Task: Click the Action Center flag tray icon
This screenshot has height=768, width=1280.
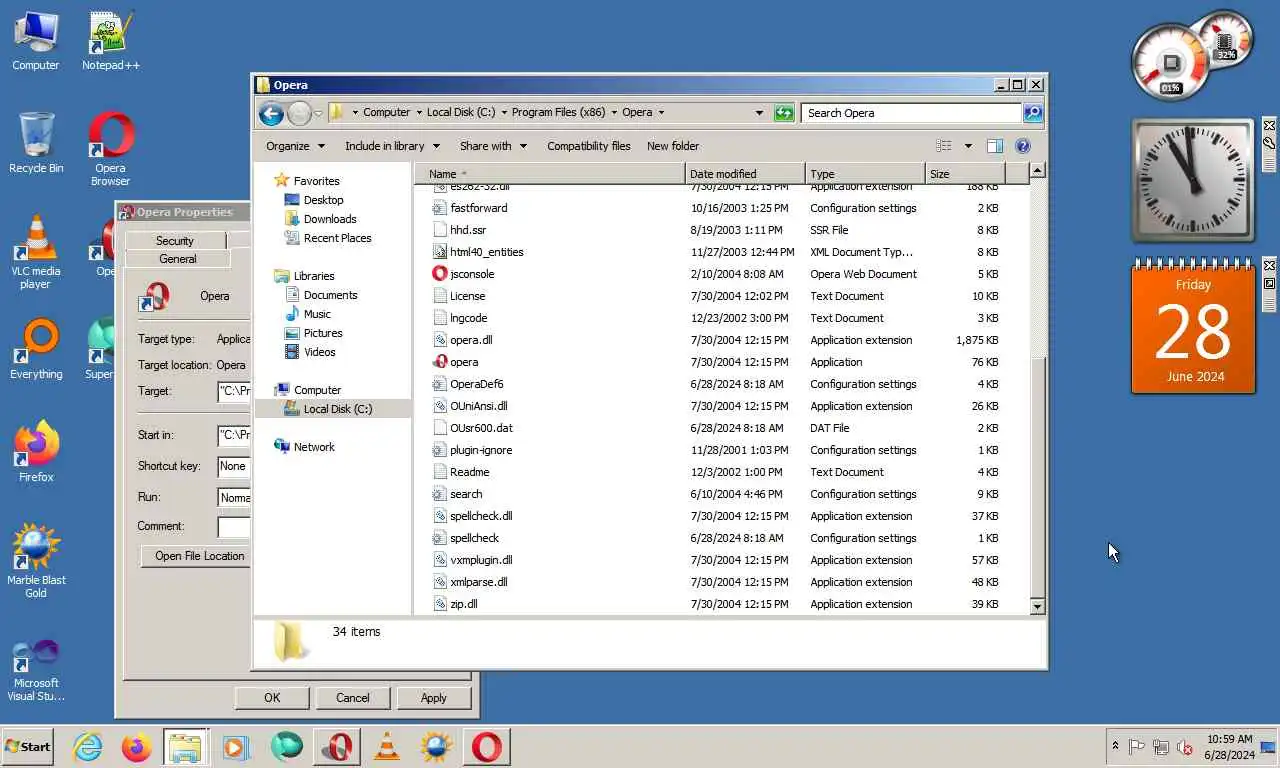Action: click(1137, 747)
